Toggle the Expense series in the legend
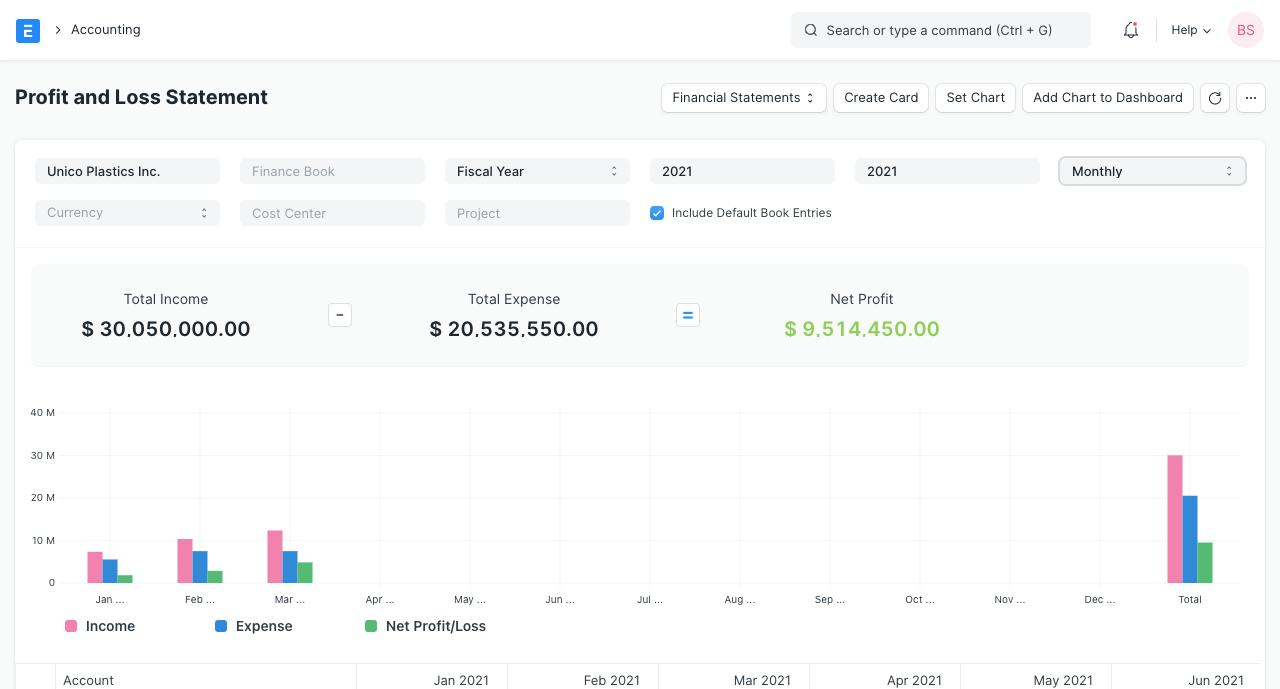The image size is (1280, 689). tap(253, 626)
